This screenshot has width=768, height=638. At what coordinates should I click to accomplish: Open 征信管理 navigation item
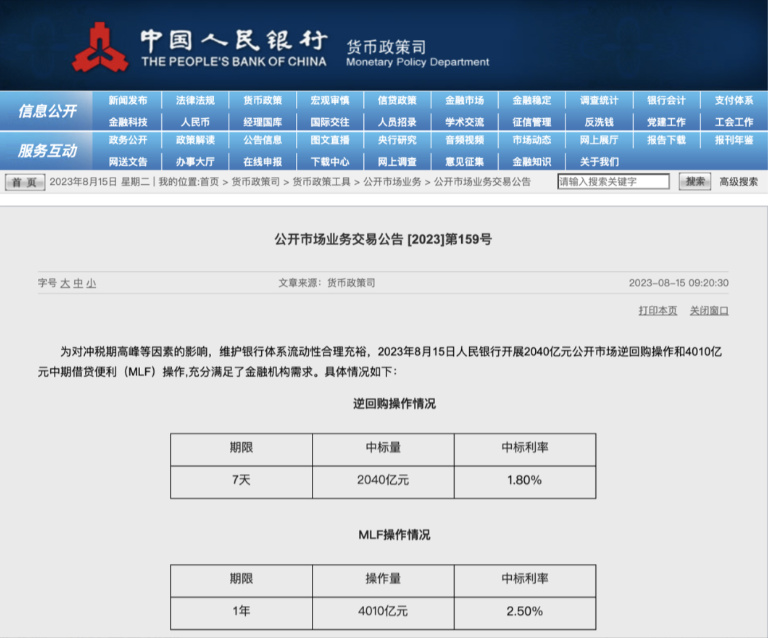(532, 122)
